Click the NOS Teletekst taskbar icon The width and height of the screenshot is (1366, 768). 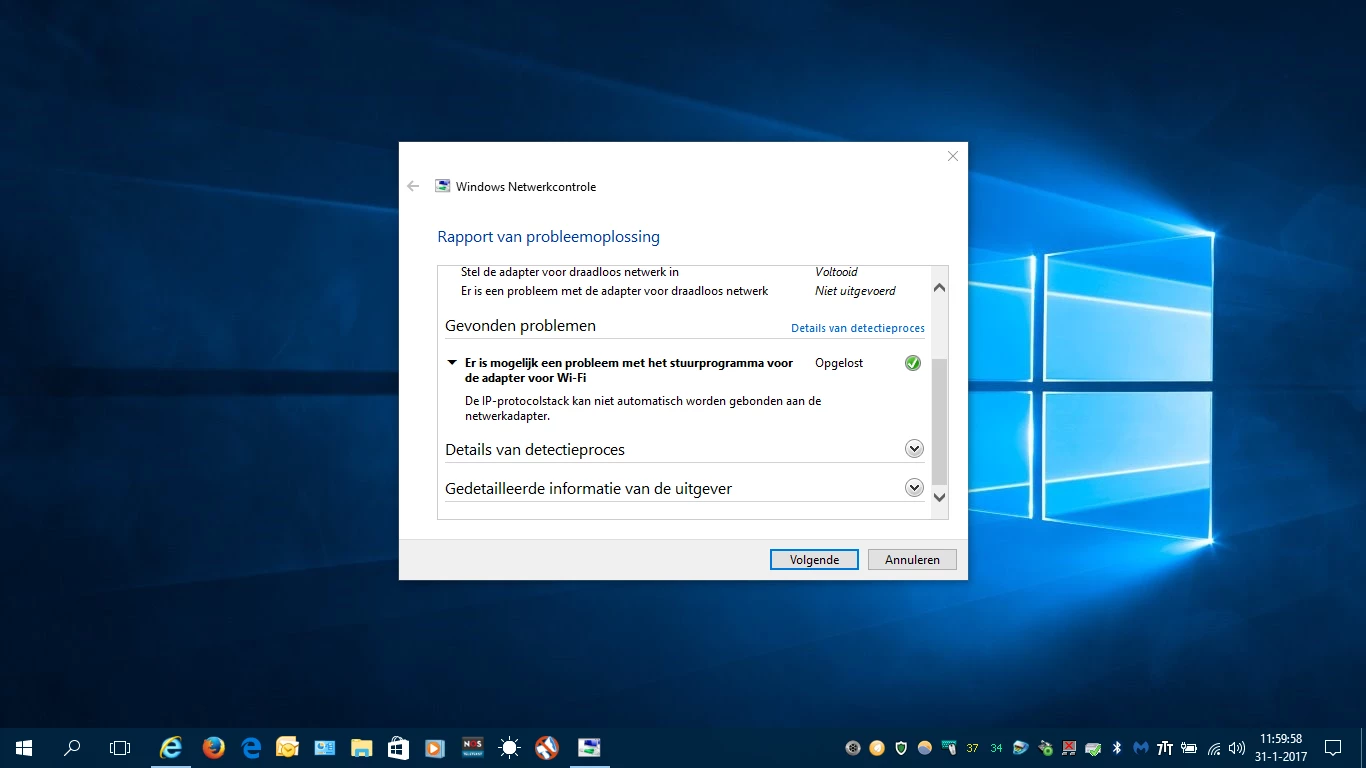472,747
